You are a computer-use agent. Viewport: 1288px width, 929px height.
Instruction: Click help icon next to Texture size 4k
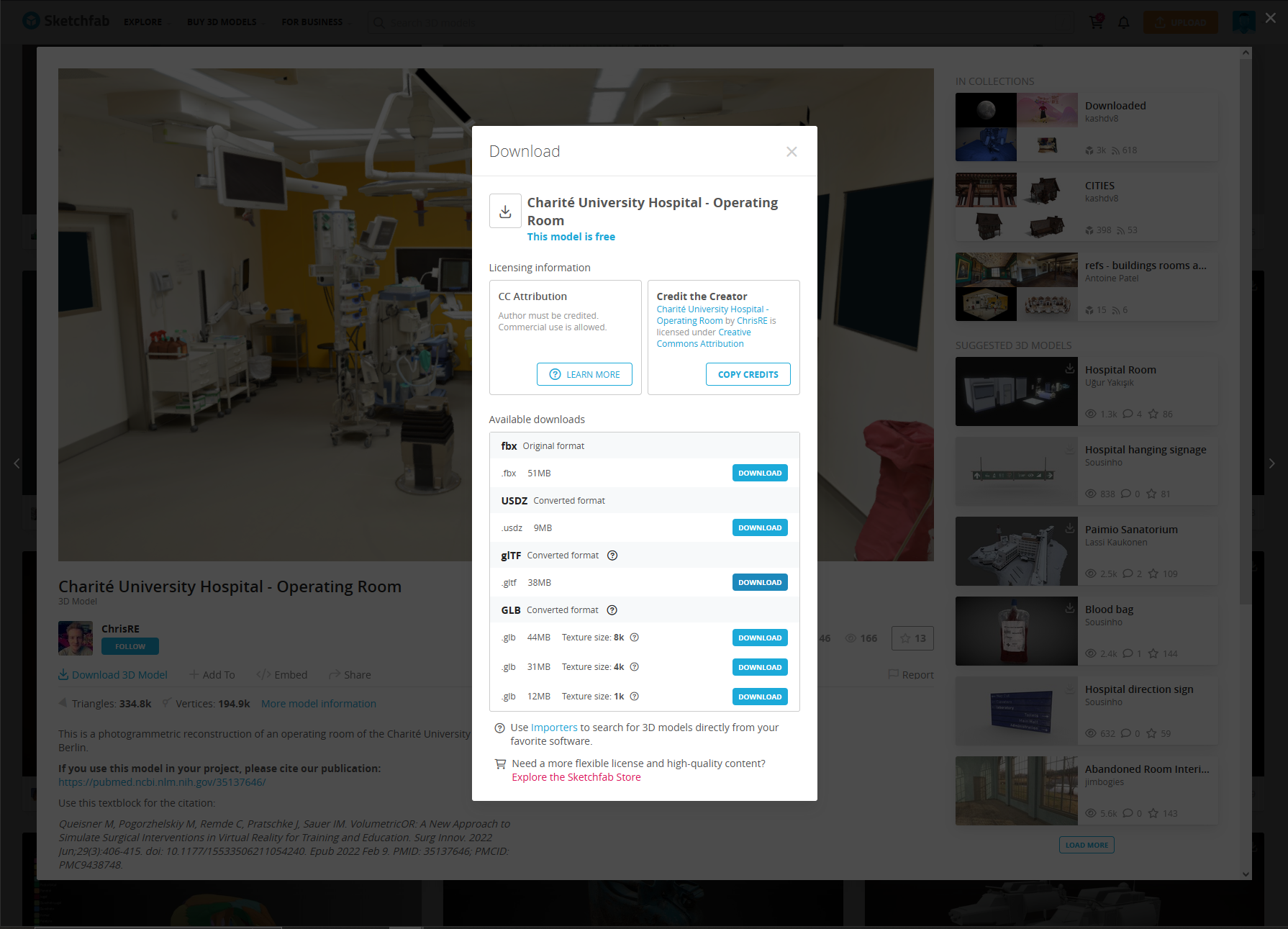coord(635,667)
